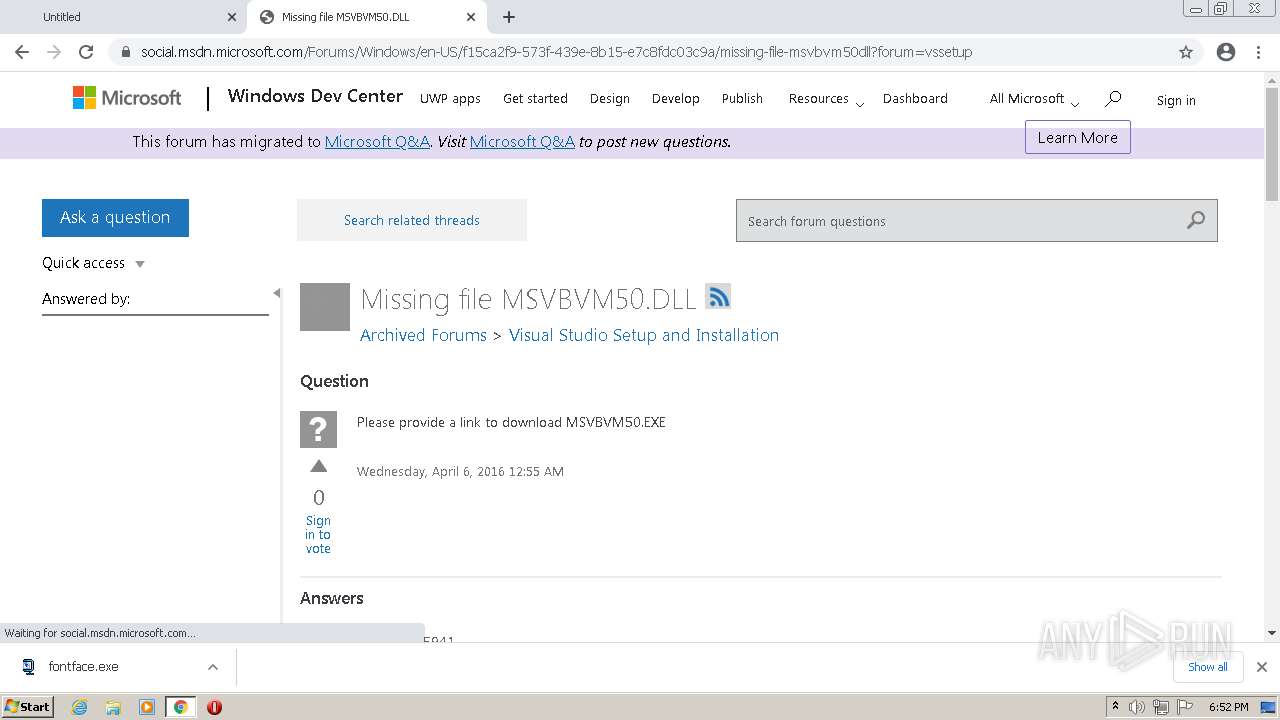
Task: Expand the Resources dropdown menu
Action: (826, 99)
